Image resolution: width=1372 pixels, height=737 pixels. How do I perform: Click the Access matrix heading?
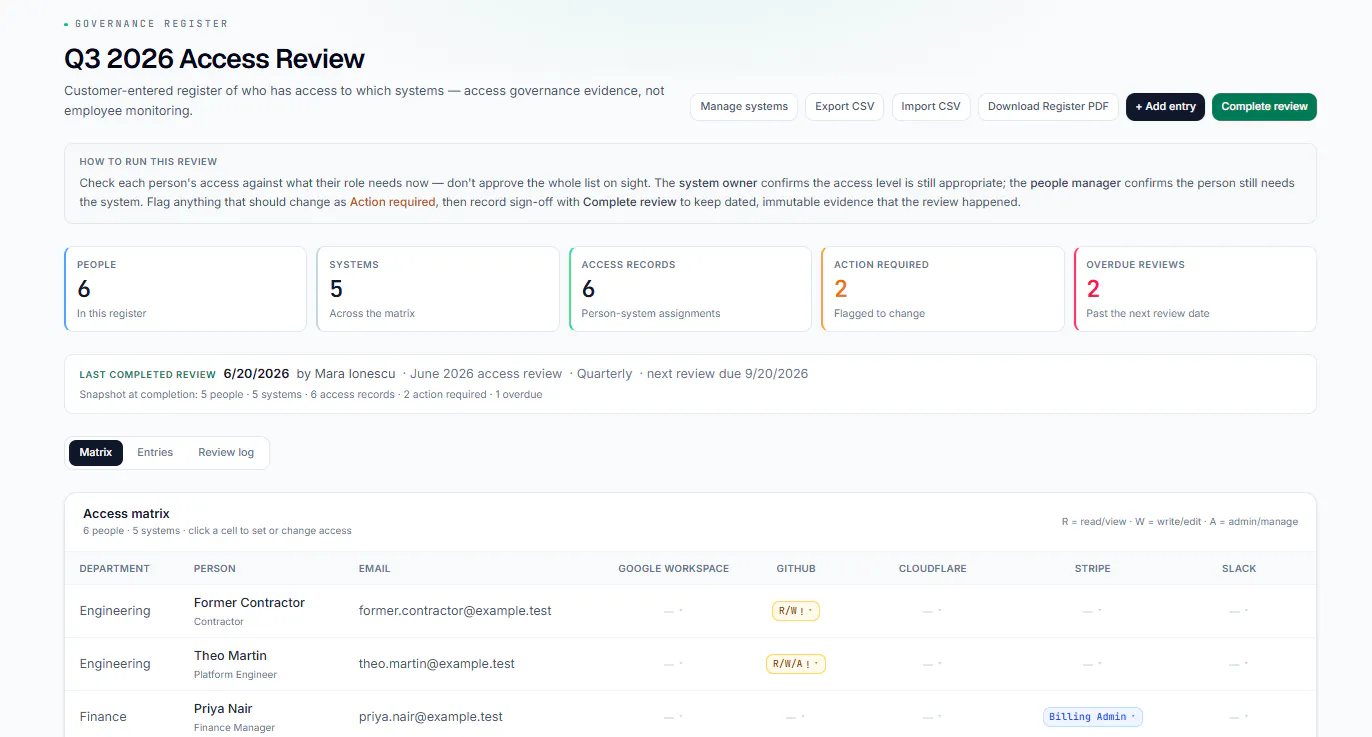pos(126,513)
